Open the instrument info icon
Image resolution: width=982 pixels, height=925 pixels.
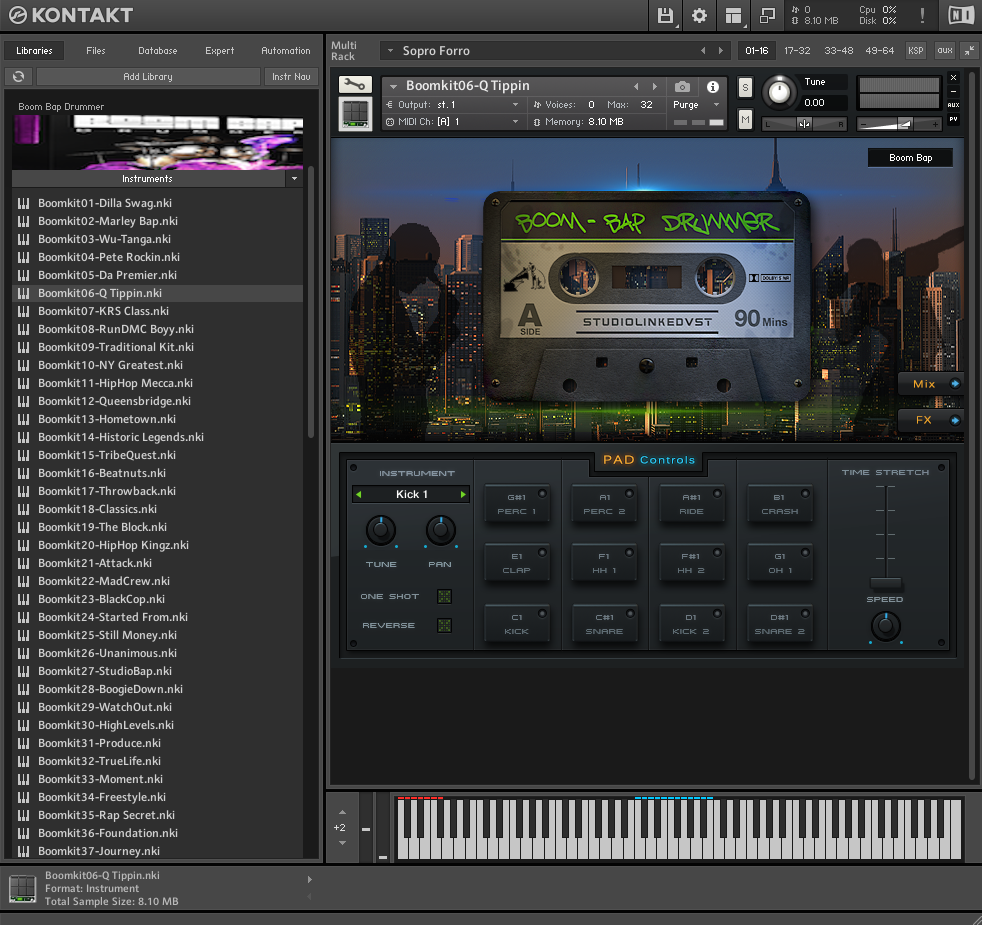[x=713, y=86]
